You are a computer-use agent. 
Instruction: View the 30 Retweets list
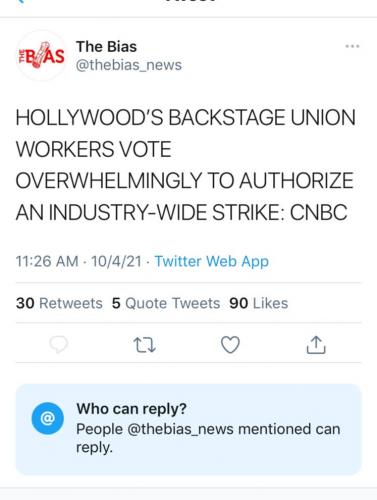[59, 303]
